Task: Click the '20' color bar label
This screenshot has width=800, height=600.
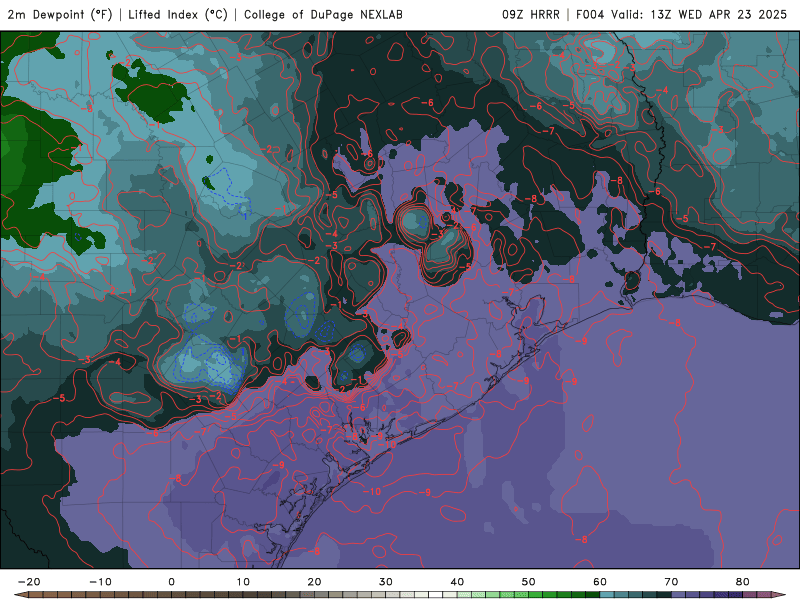Action: [314, 582]
